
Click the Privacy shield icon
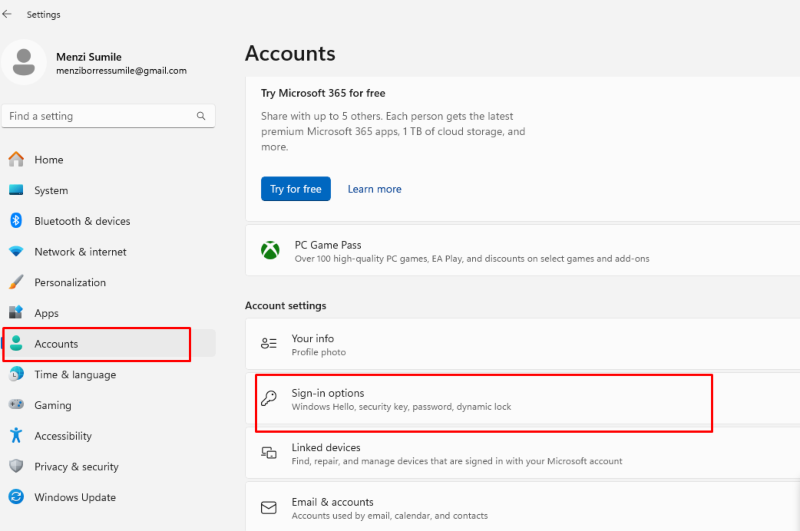[x=16, y=466]
